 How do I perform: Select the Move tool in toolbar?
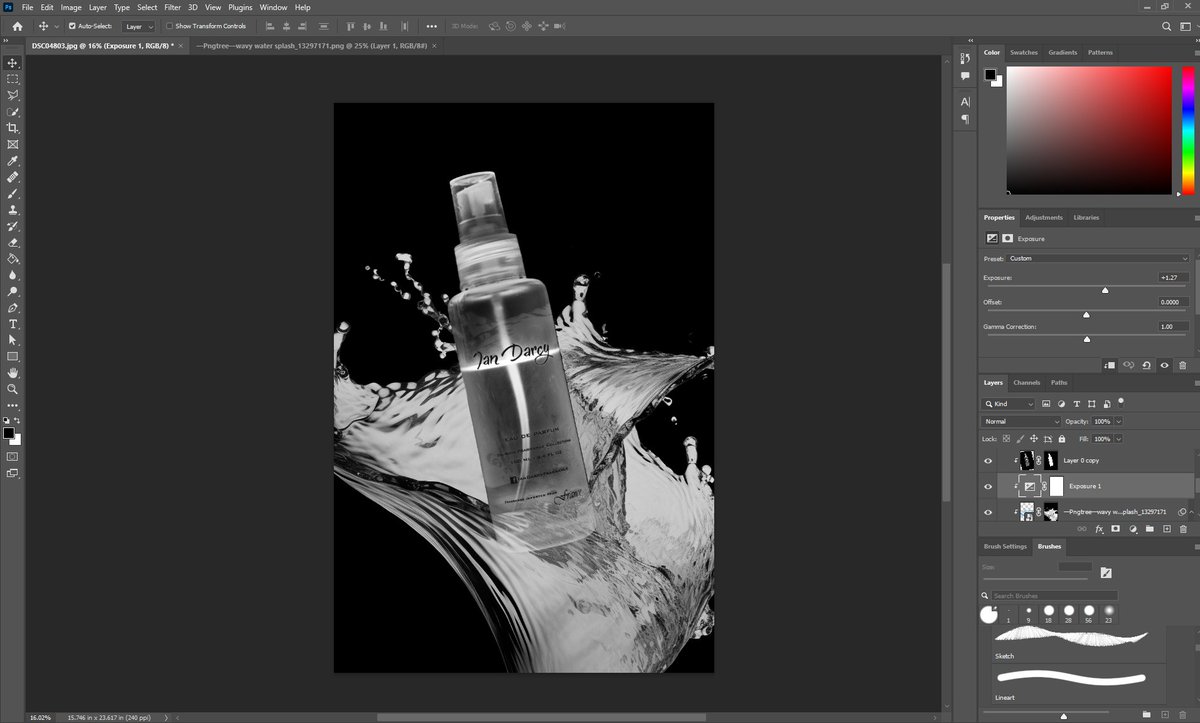coord(13,63)
